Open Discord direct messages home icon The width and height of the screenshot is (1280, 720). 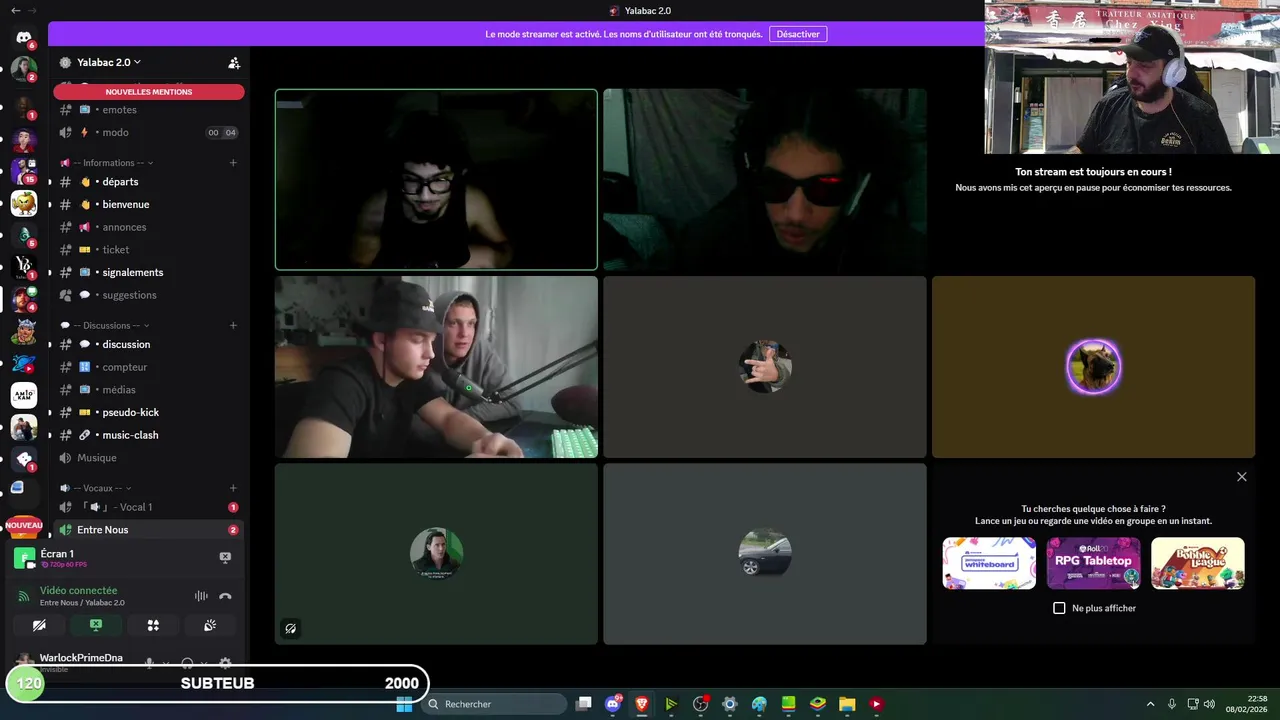point(24,38)
